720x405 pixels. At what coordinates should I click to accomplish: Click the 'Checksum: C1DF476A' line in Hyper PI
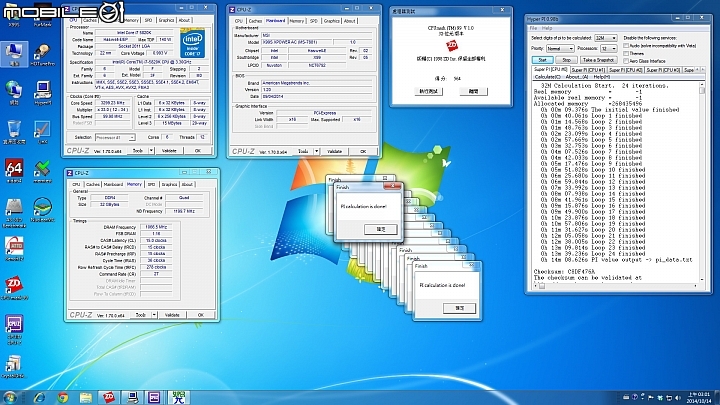point(564,272)
